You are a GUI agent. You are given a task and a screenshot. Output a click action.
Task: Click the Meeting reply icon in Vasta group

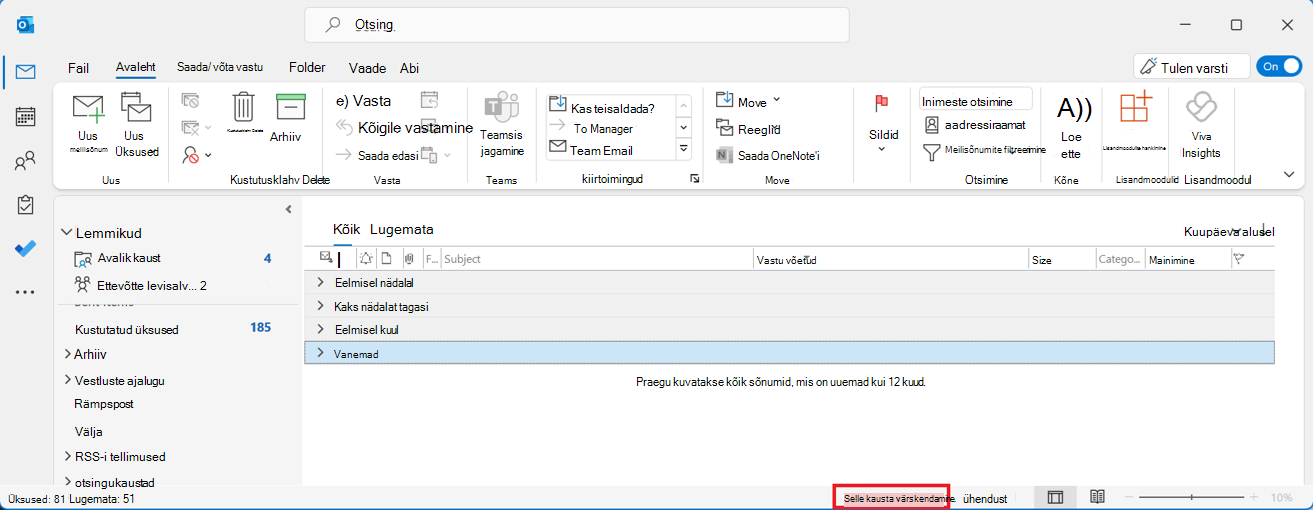point(429,100)
